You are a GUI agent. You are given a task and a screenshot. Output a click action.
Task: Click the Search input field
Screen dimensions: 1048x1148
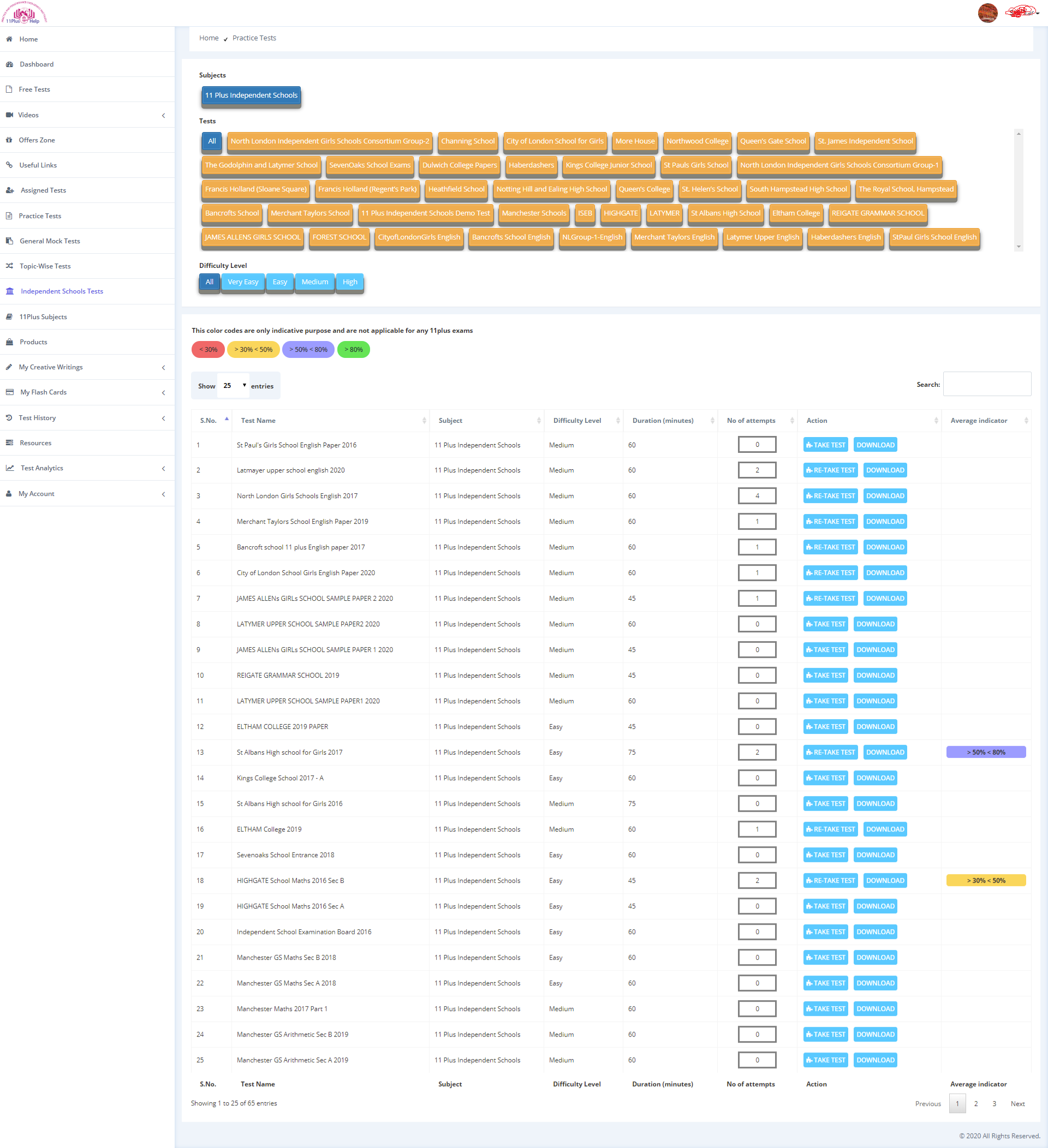[x=986, y=384]
